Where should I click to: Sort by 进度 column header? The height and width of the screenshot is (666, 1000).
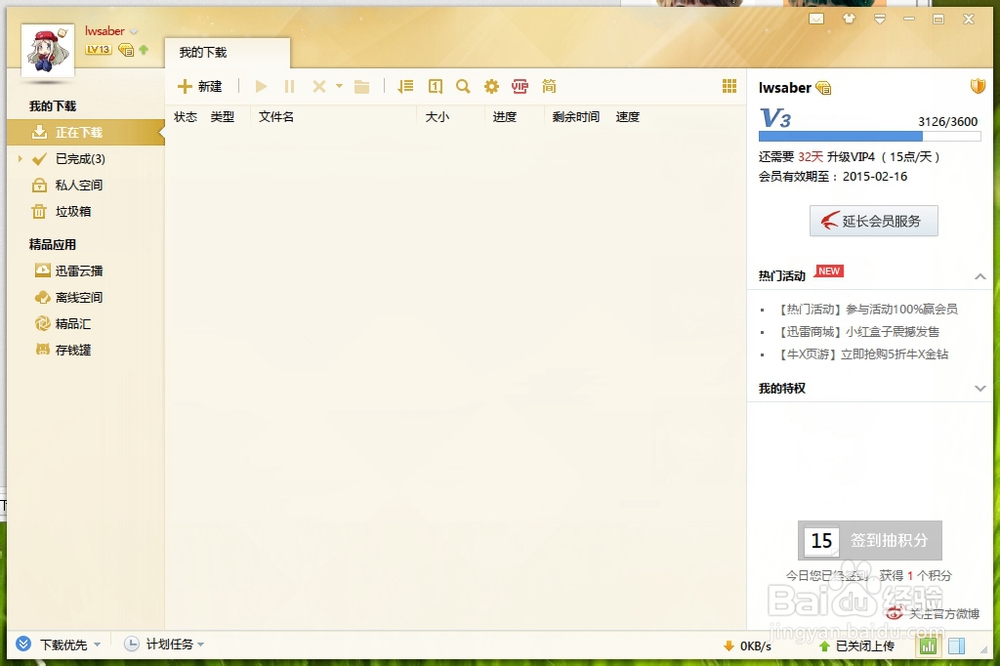[504, 117]
